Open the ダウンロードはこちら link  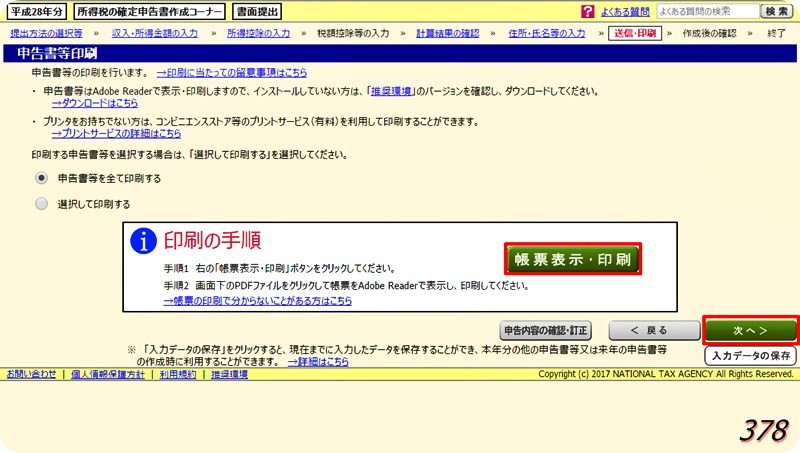pos(95,103)
